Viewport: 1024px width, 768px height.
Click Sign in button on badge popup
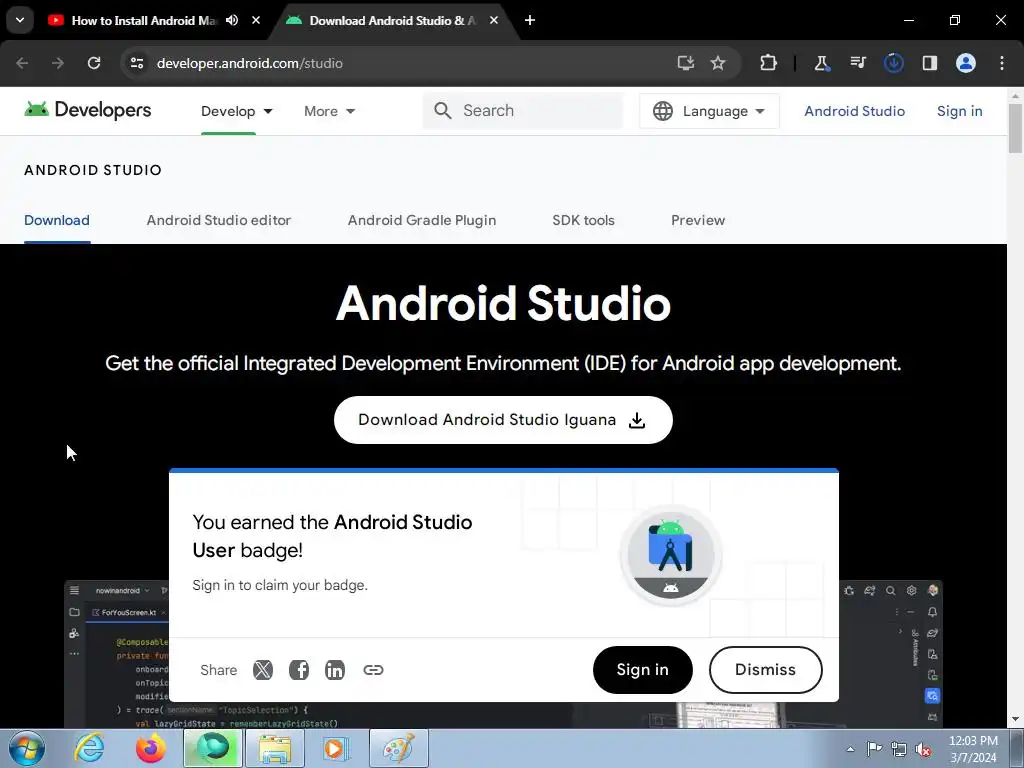coord(643,670)
